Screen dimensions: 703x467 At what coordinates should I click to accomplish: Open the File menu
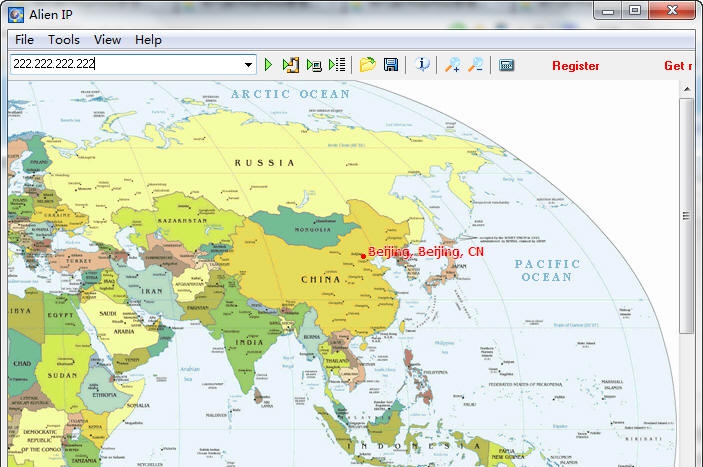[24, 40]
